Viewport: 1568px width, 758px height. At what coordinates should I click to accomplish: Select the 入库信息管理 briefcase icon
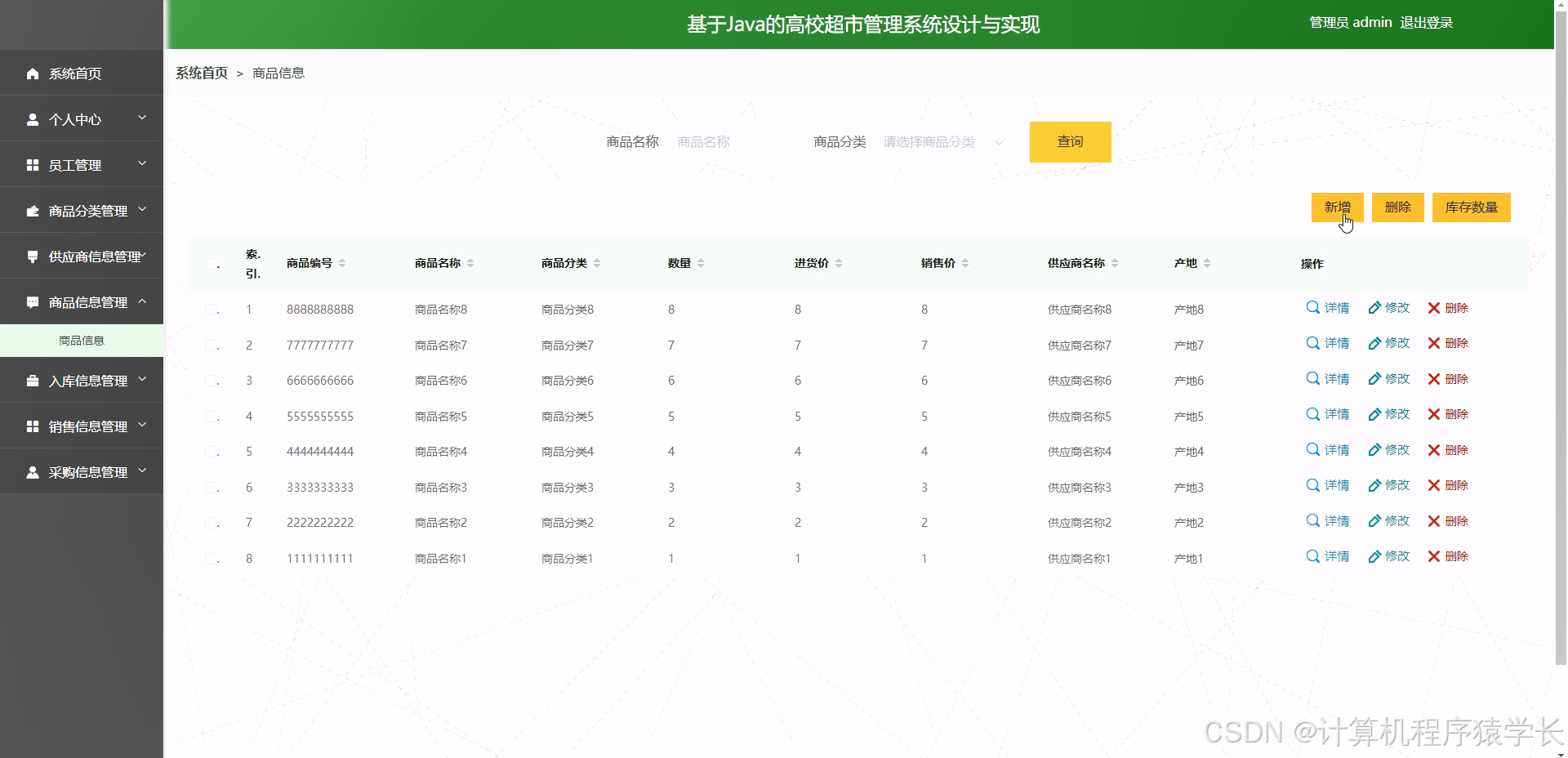tap(33, 380)
